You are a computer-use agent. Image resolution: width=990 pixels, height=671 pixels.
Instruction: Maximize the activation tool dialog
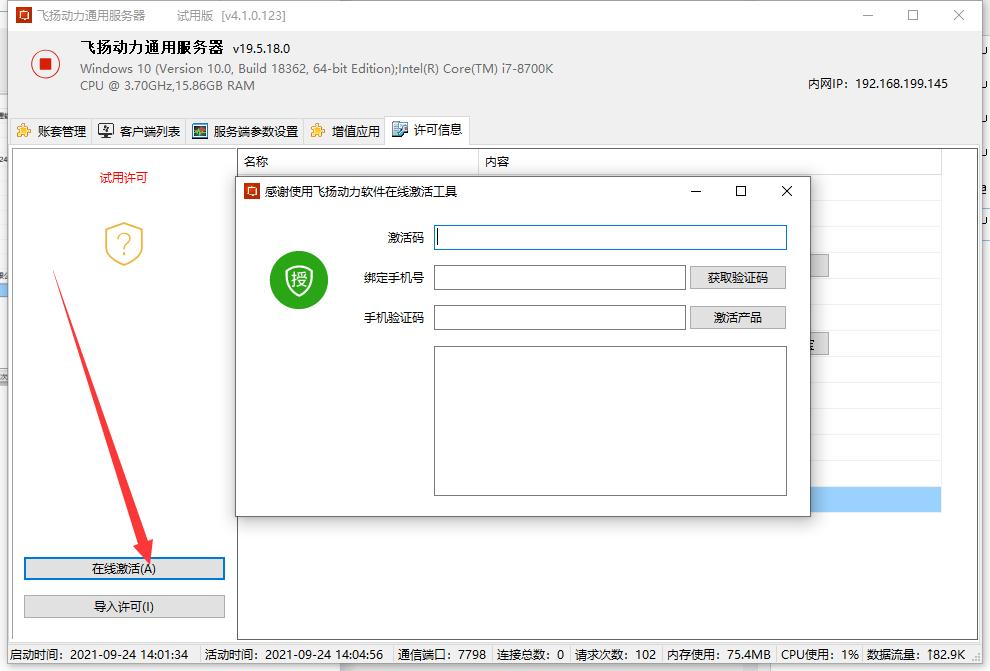[x=741, y=191]
